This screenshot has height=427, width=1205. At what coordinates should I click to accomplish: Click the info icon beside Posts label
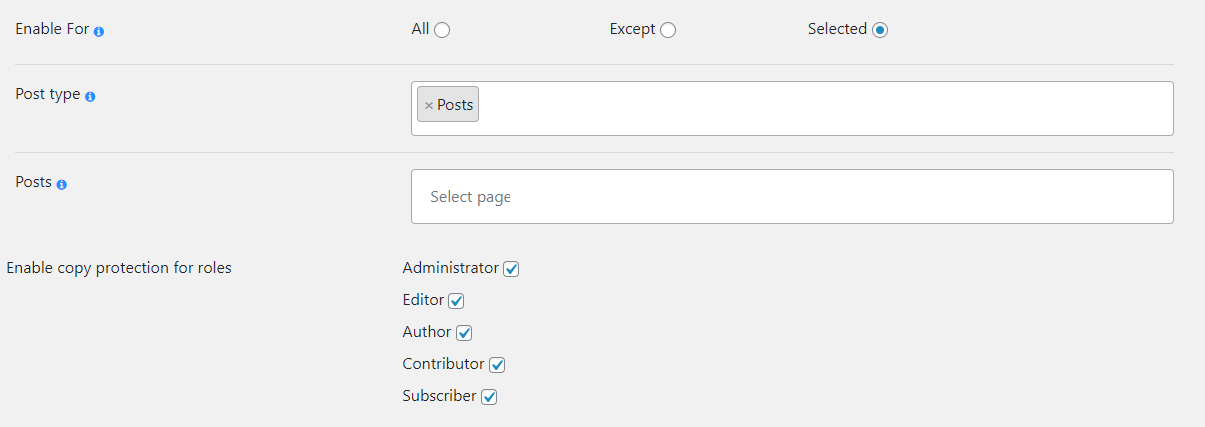pyautogui.click(x=62, y=185)
